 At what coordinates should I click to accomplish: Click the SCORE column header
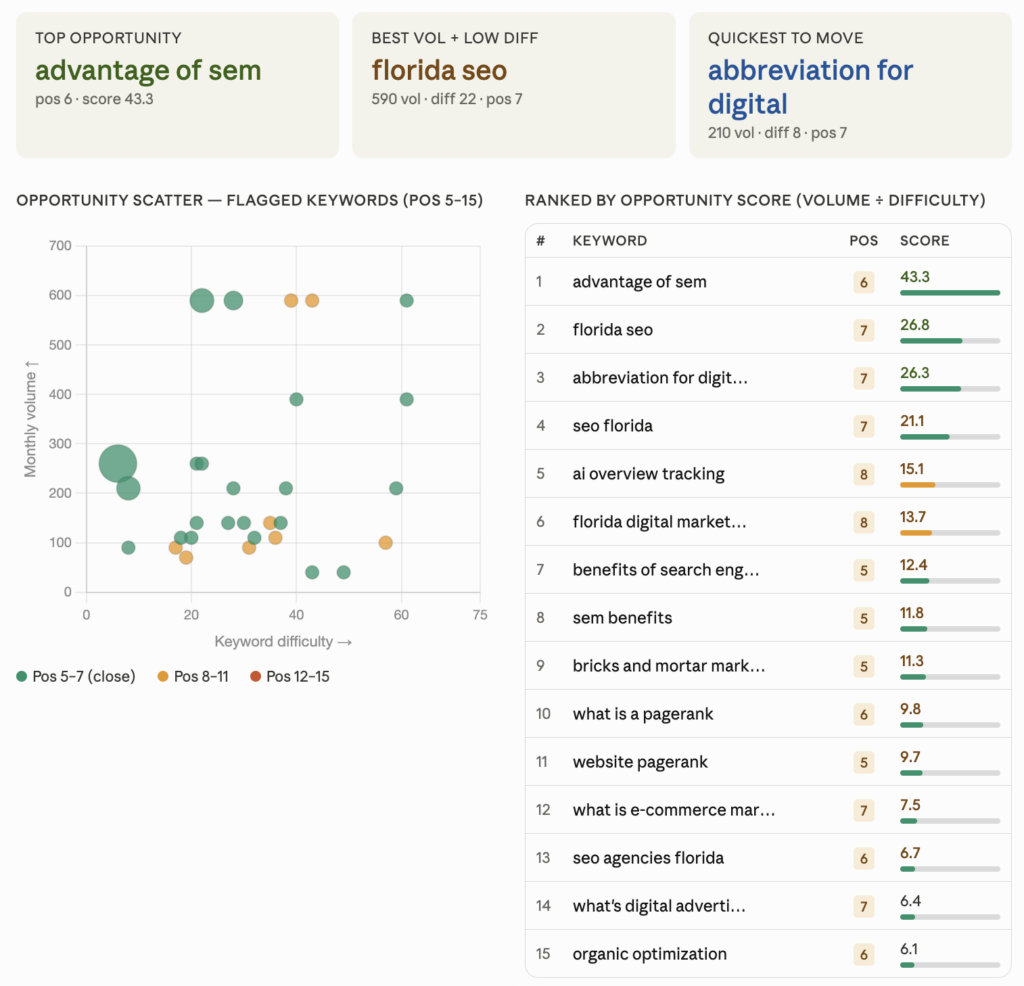(x=925, y=240)
